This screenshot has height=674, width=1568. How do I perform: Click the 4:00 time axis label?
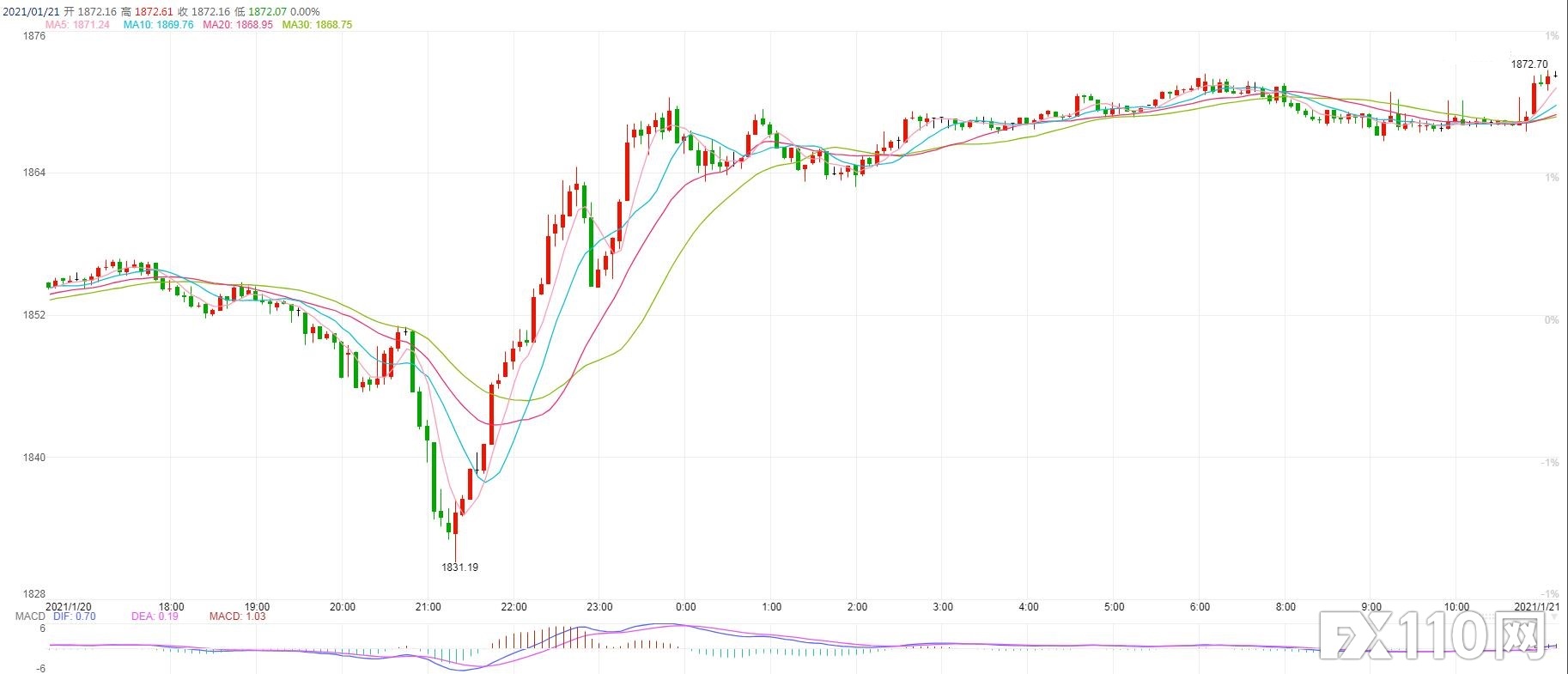(x=1029, y=607)
